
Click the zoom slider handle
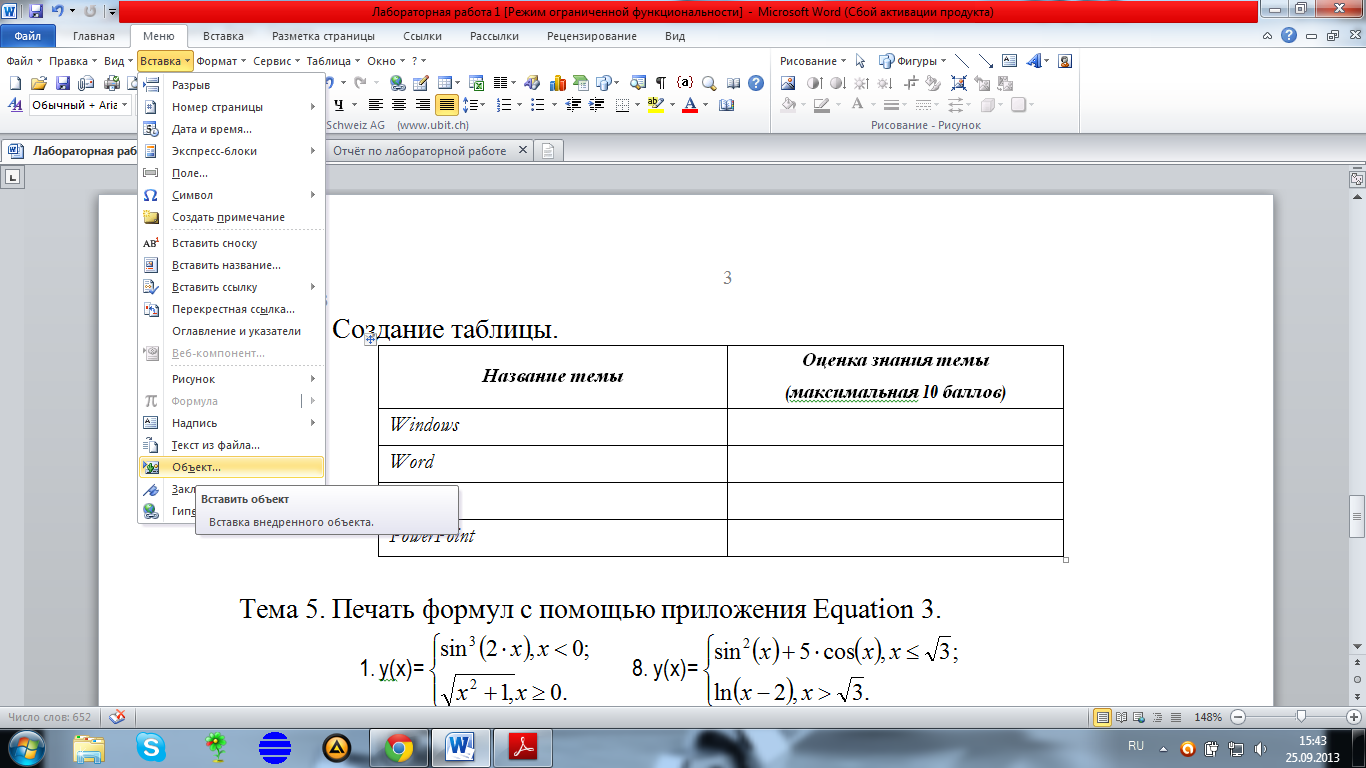coord(1301,717)
